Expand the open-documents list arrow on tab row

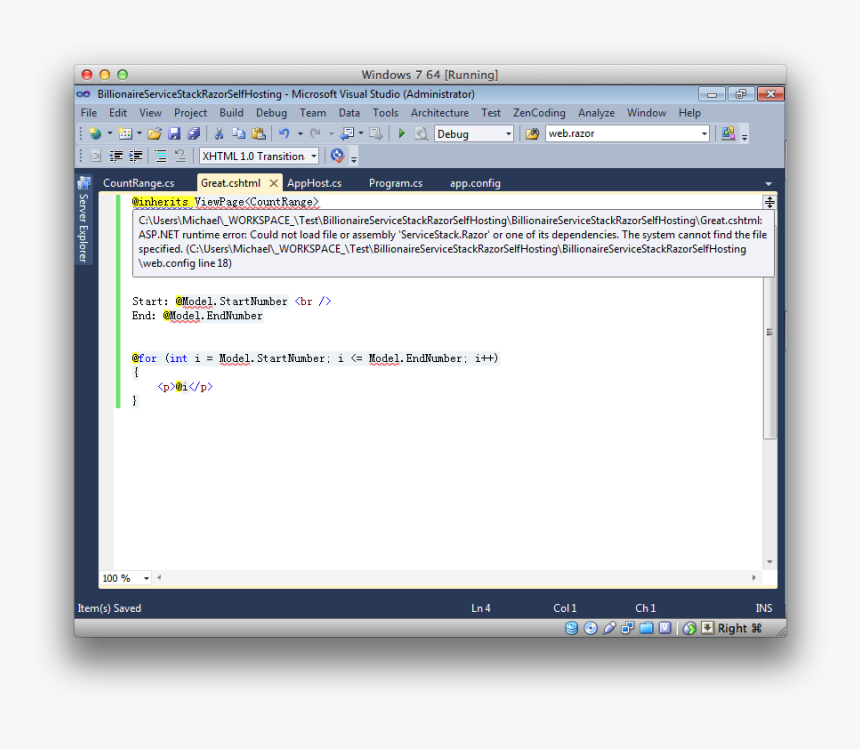[768, 184]
